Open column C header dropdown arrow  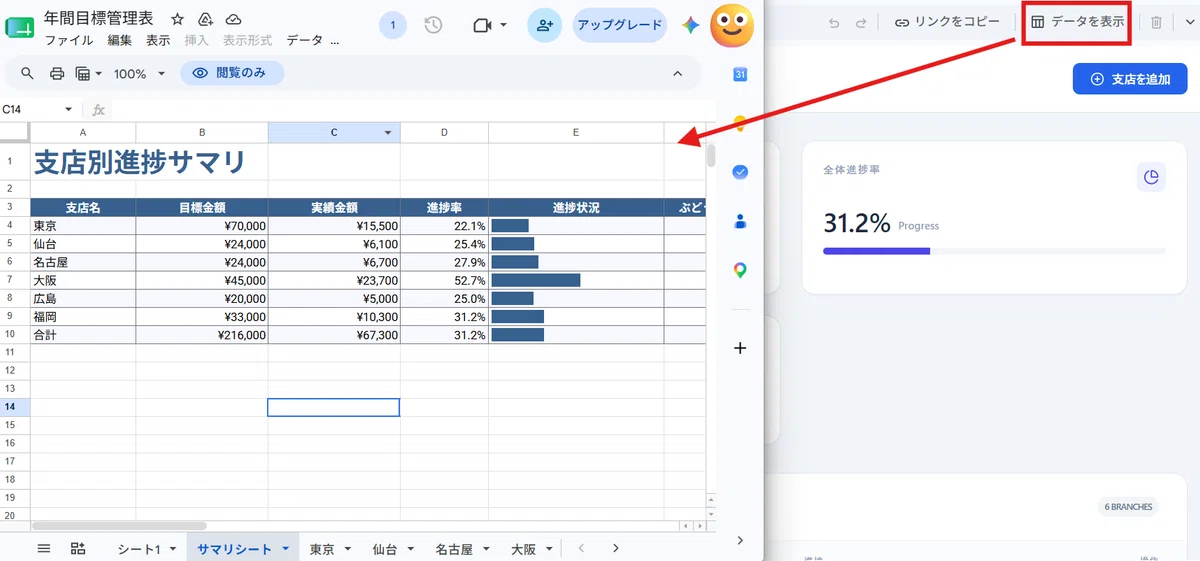point(388,132)
